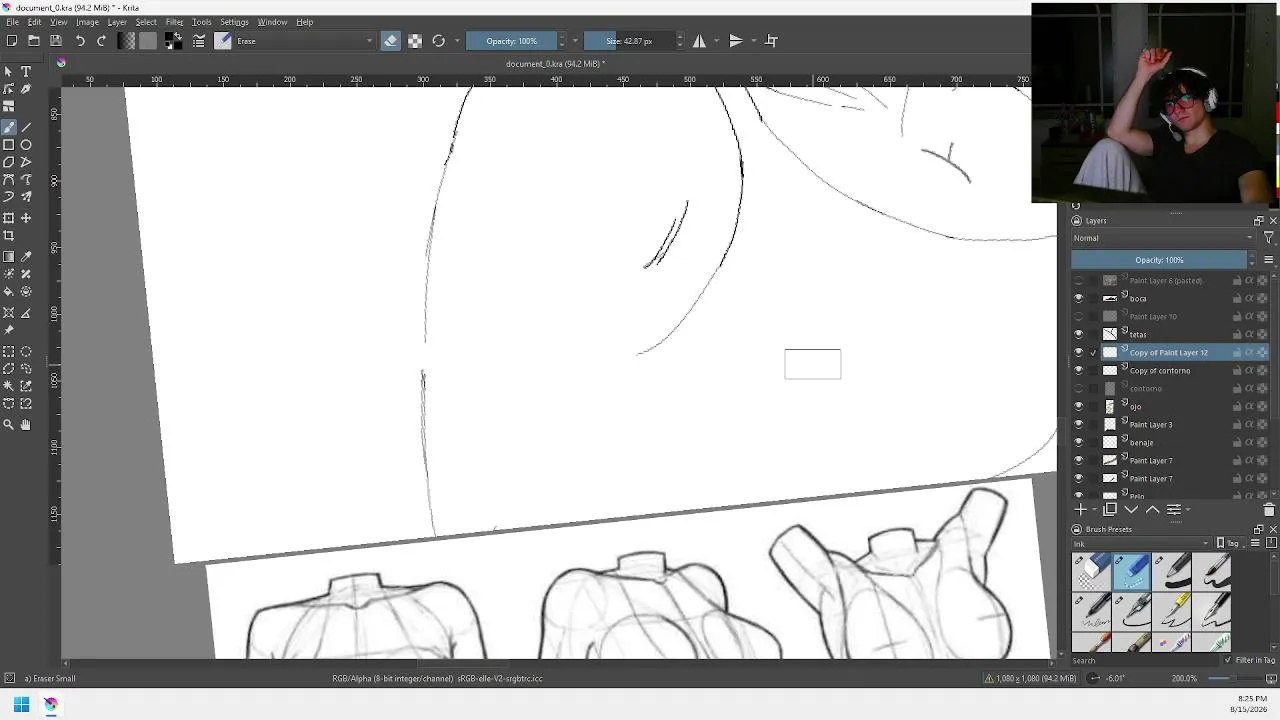Select the Color Sampler eyedropper tool
The width and height of the screenshot is (1280, 720).
tap(26, 257)
